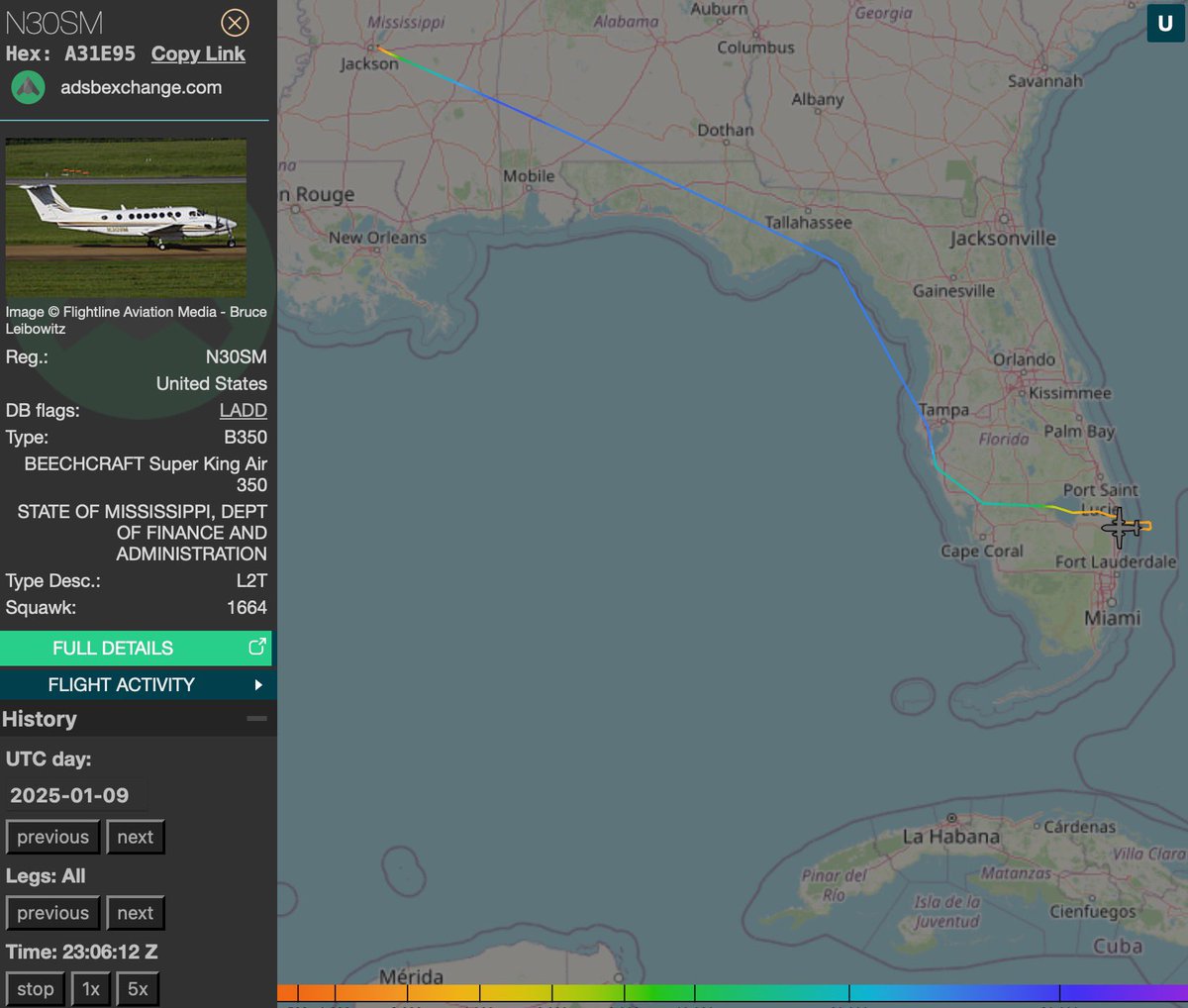Open the adsbexchange.com site link

pyautogui.click(x=141, y=88)
